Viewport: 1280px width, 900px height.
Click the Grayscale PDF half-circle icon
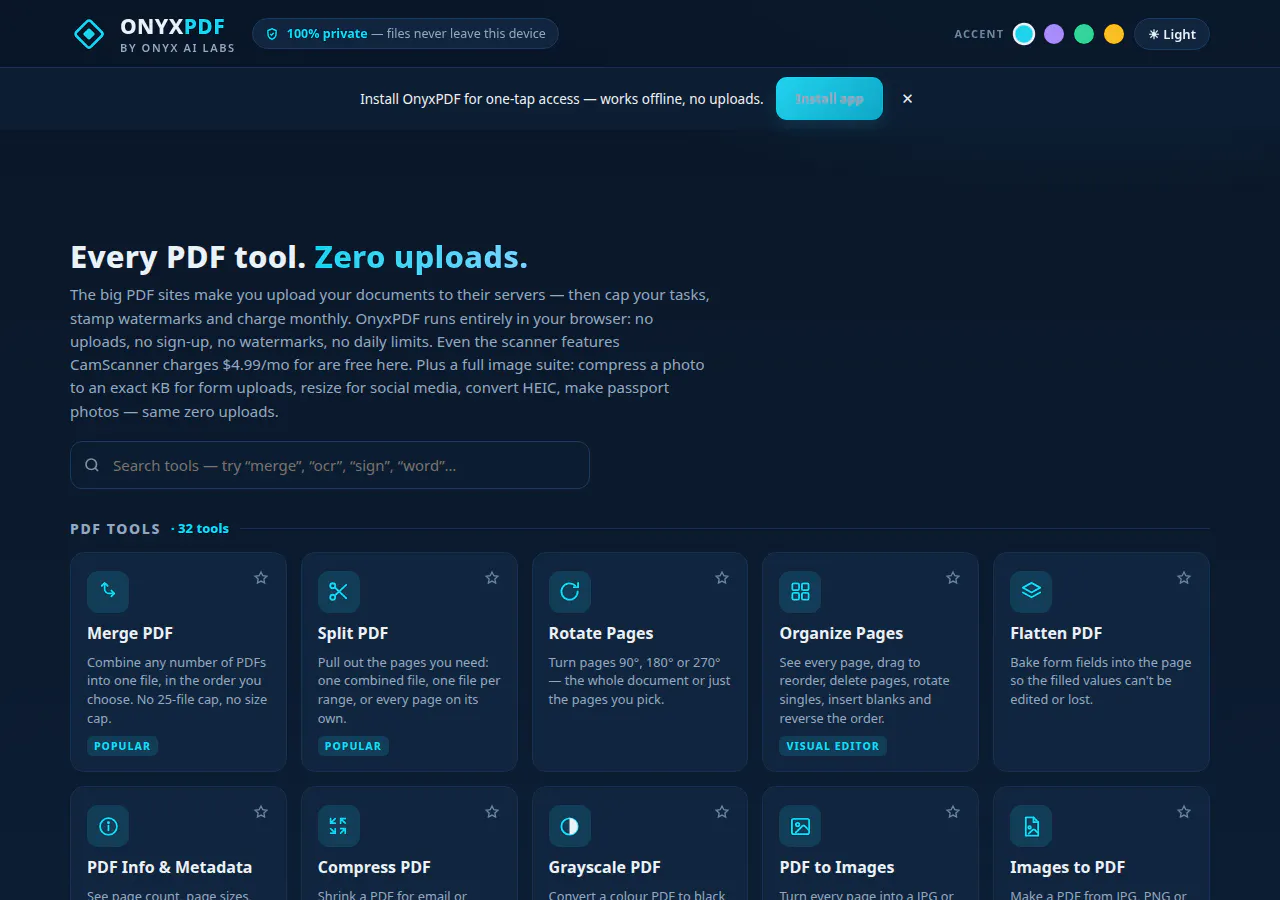click(570, 826)
